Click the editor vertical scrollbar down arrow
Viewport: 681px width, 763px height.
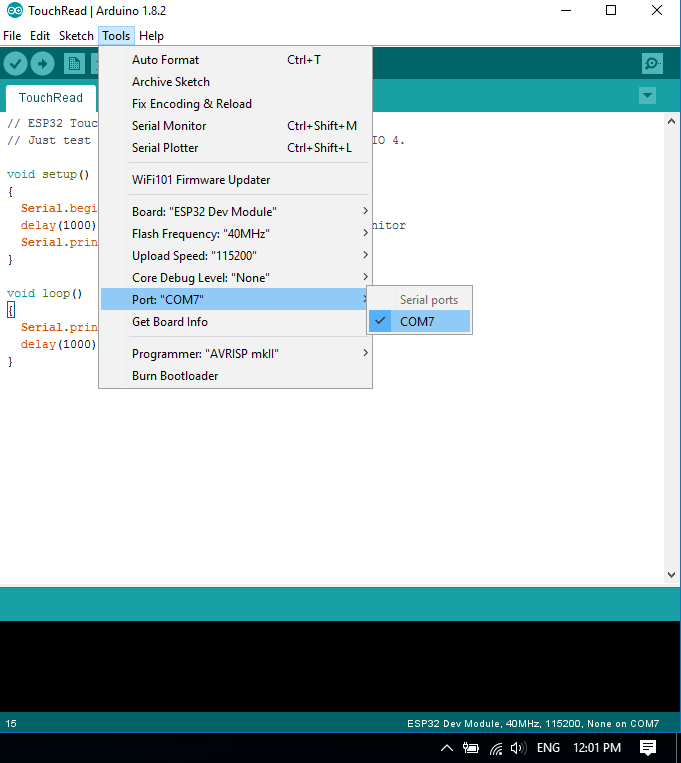672,575
